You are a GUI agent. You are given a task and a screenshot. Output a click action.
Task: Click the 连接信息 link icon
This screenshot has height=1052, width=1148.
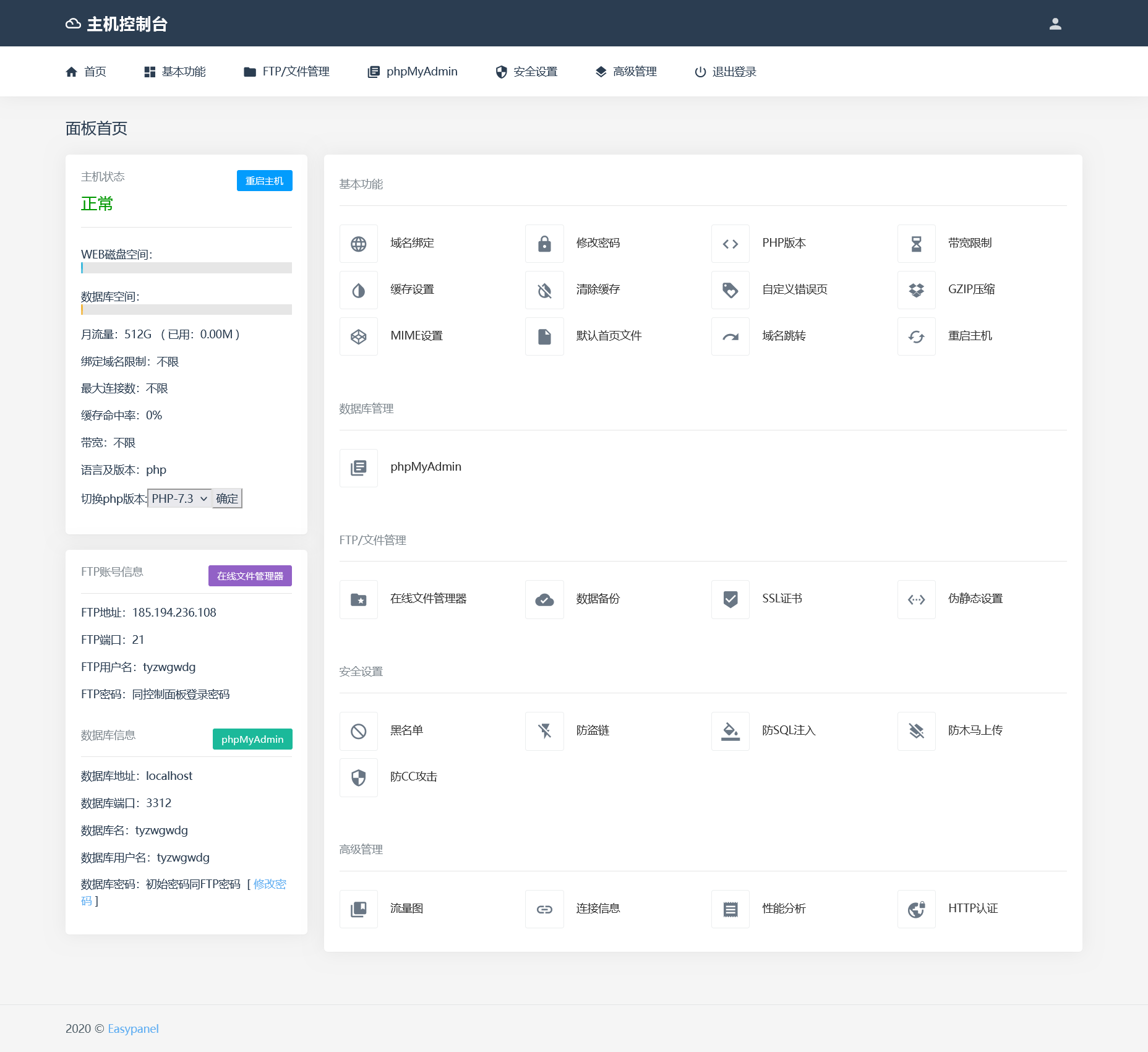point(544,909)
